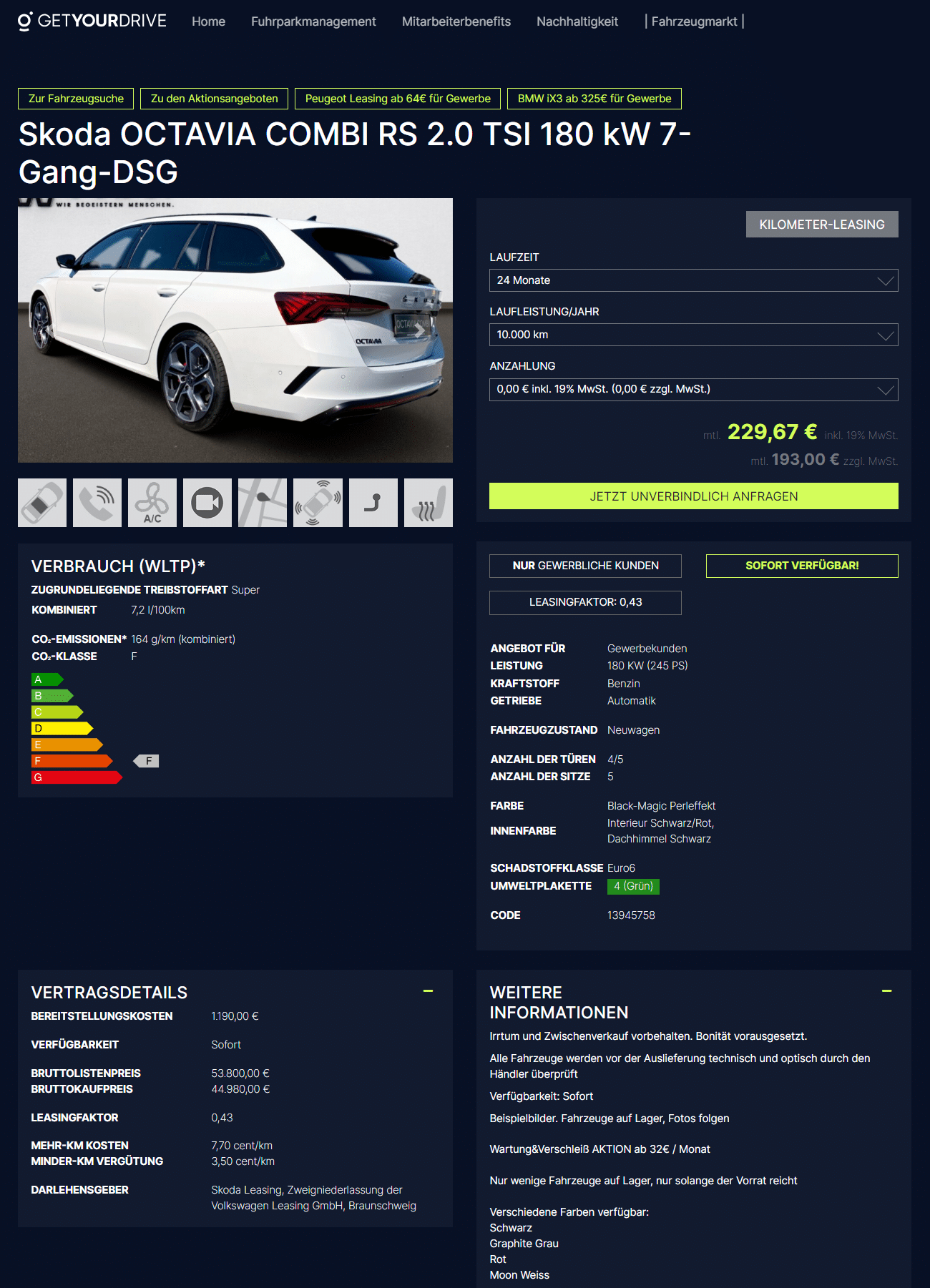Click the 180 KW (245 PS) value
Viewport: 930px width, 1288px height.
pos(647,666)
